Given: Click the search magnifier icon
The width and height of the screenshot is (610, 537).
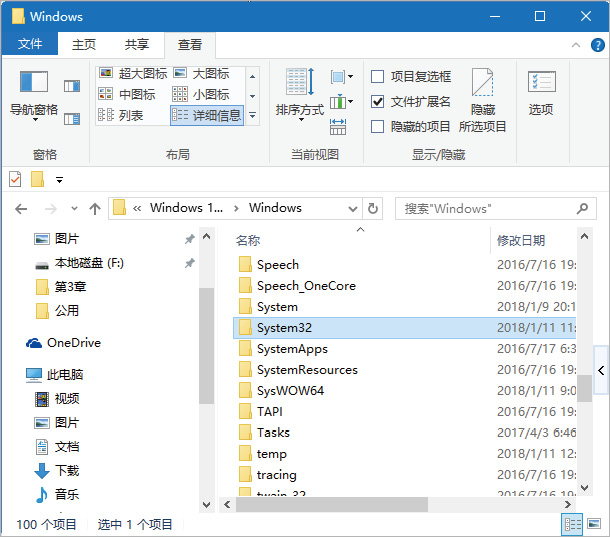Looking at the screenshot, I should pos(582,209).
